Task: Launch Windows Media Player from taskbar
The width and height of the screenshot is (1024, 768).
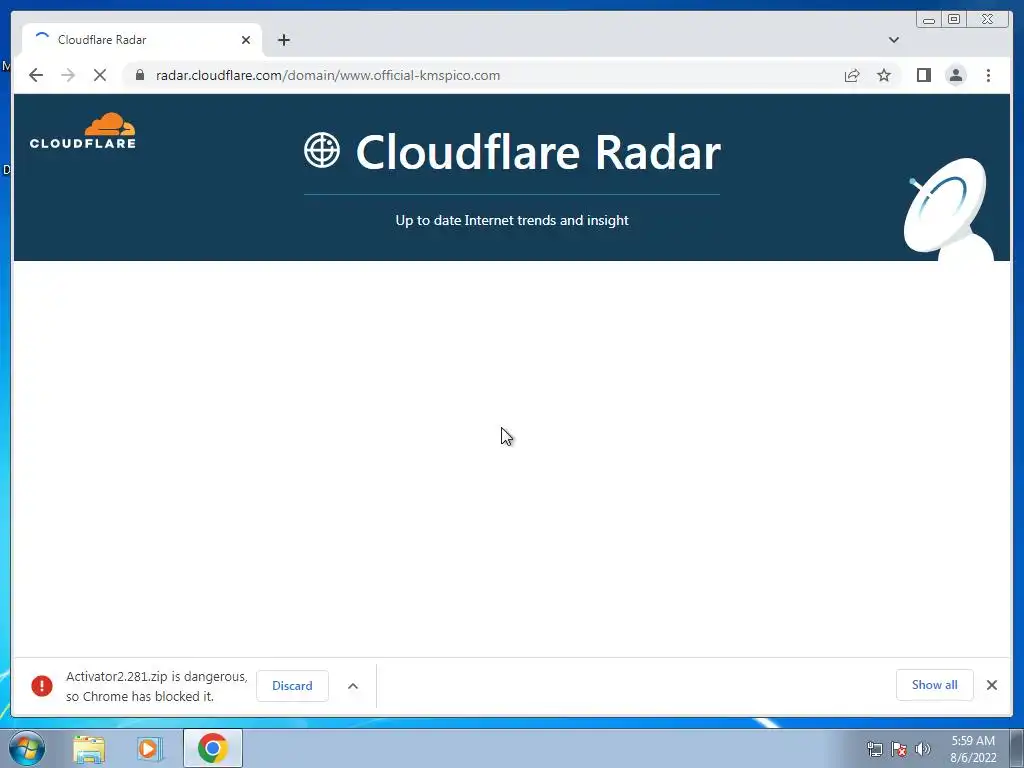Action: tap(150, 749)
